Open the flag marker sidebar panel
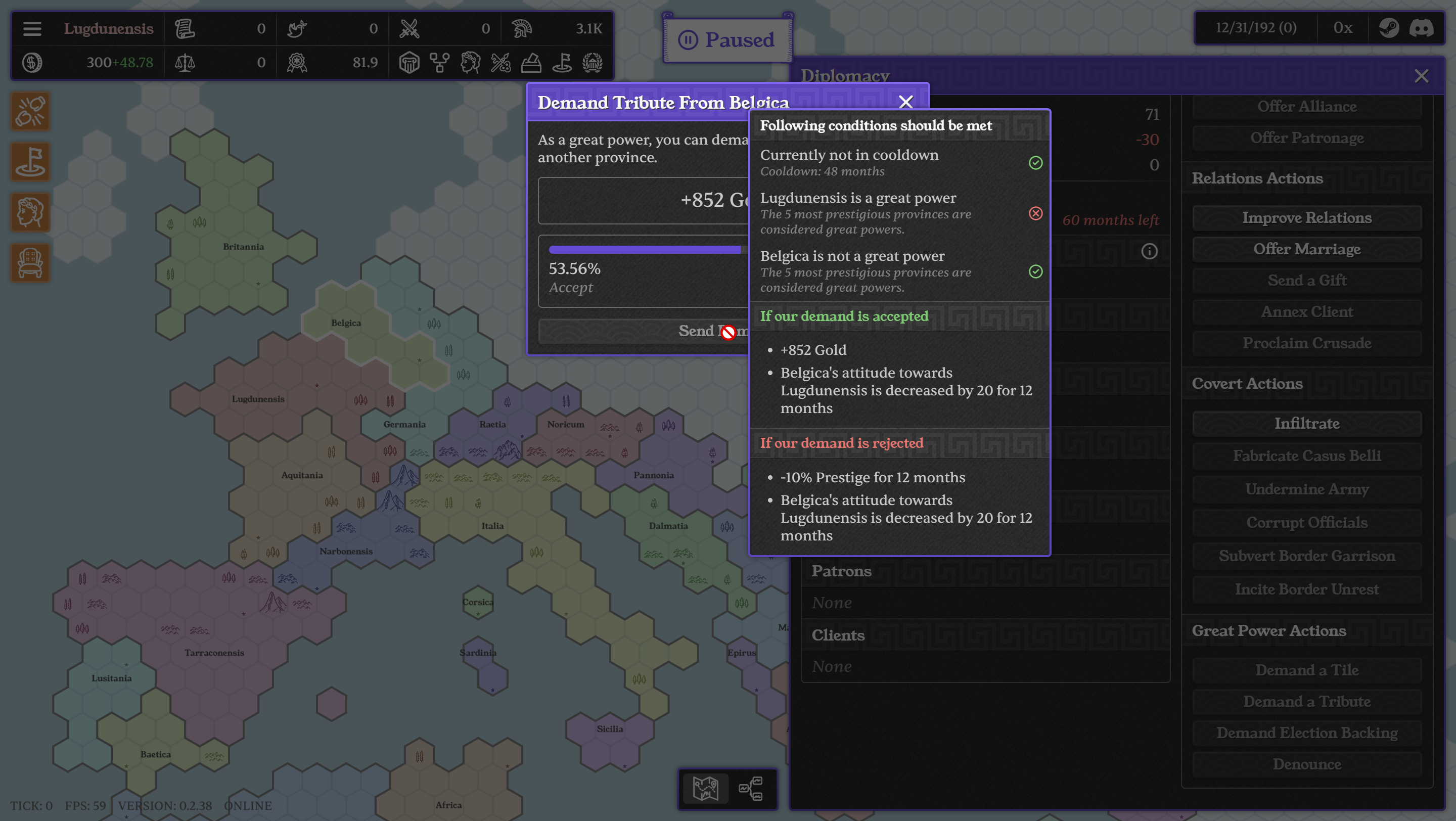 tap(30, 162)
